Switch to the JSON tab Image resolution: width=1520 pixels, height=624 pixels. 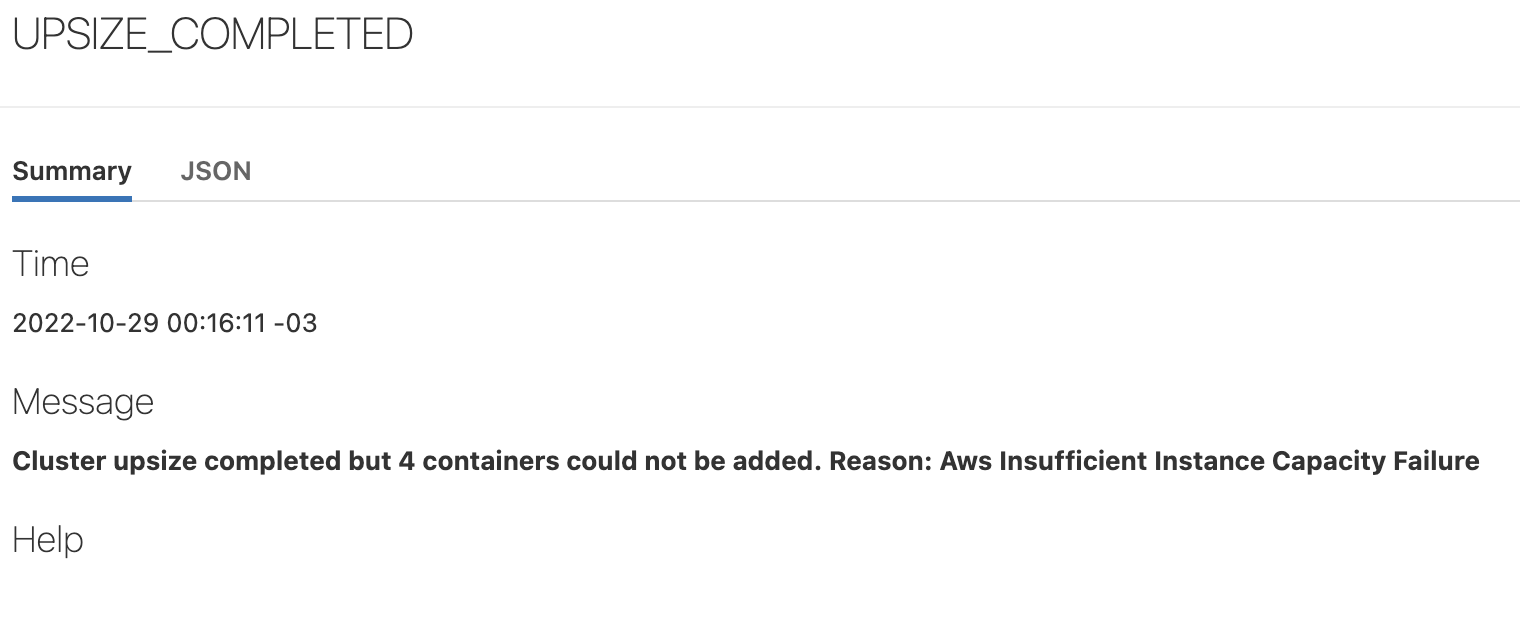(x=215, y=172)
